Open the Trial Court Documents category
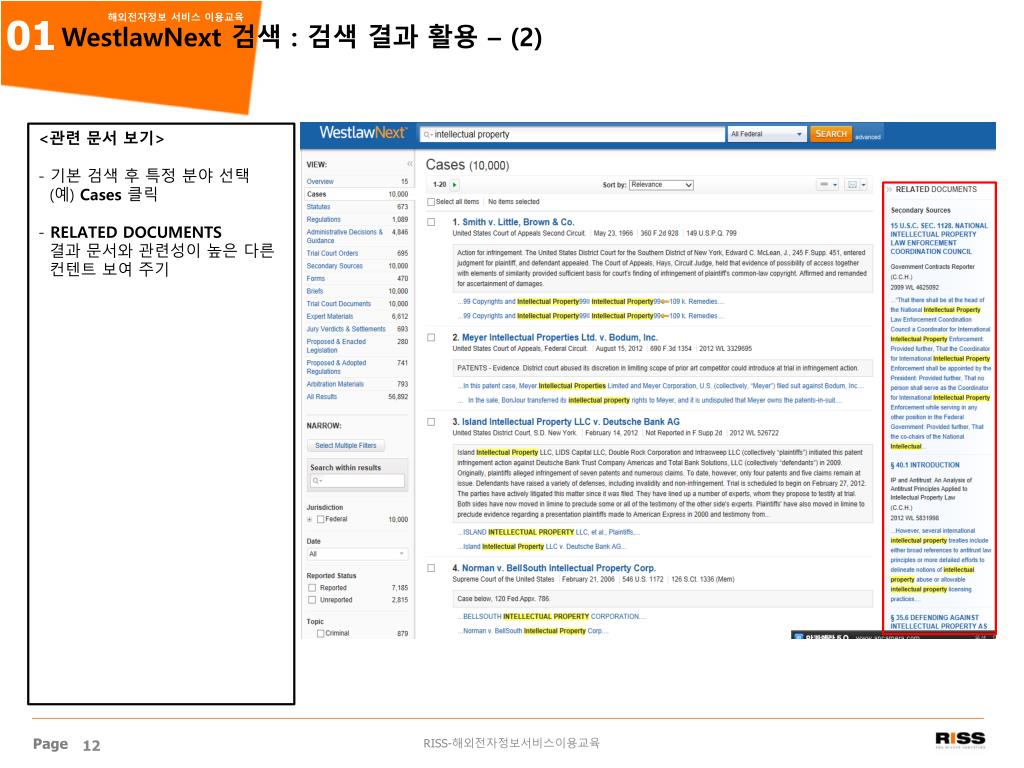 (x=339, y=304)
